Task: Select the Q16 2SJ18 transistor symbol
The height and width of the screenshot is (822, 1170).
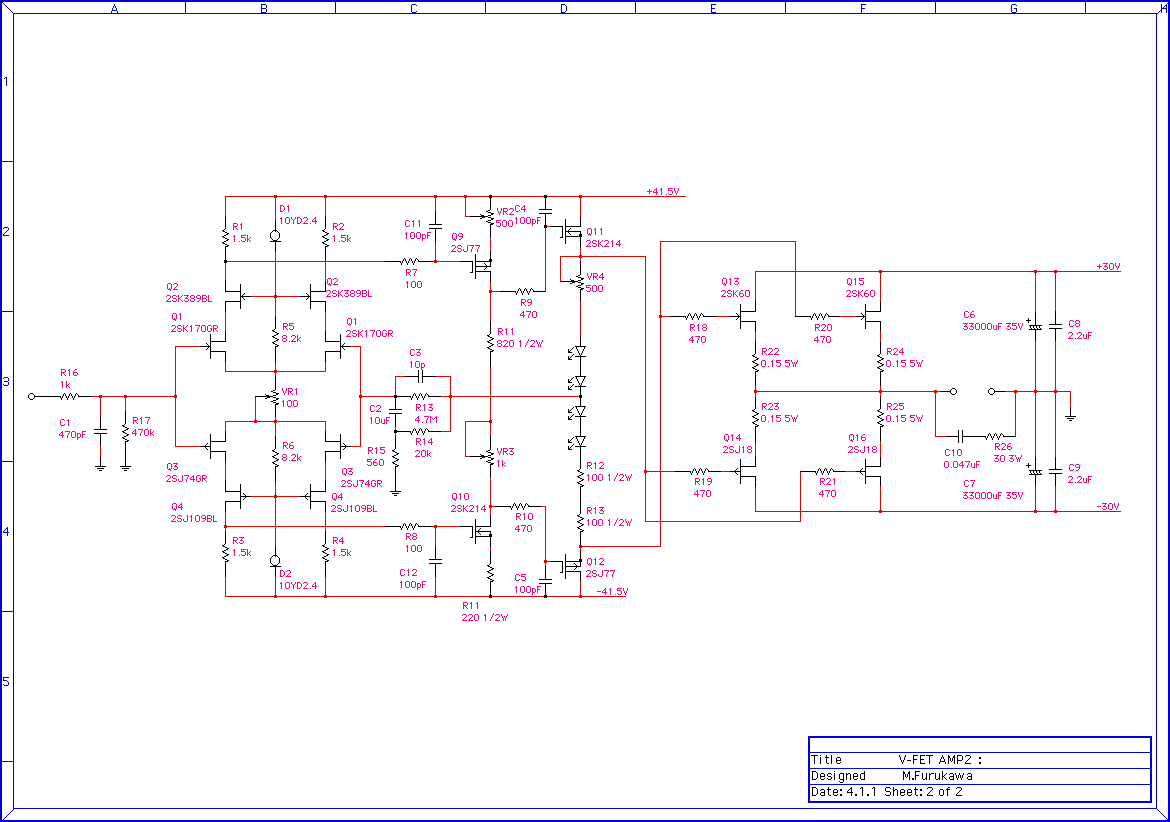Action: [872, 470]
